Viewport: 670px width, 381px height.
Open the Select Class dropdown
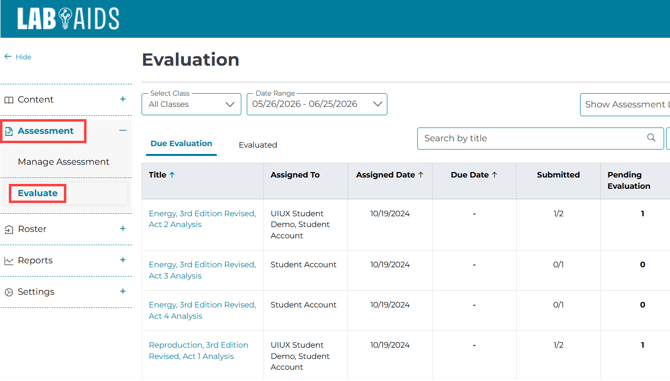[191, 104]
